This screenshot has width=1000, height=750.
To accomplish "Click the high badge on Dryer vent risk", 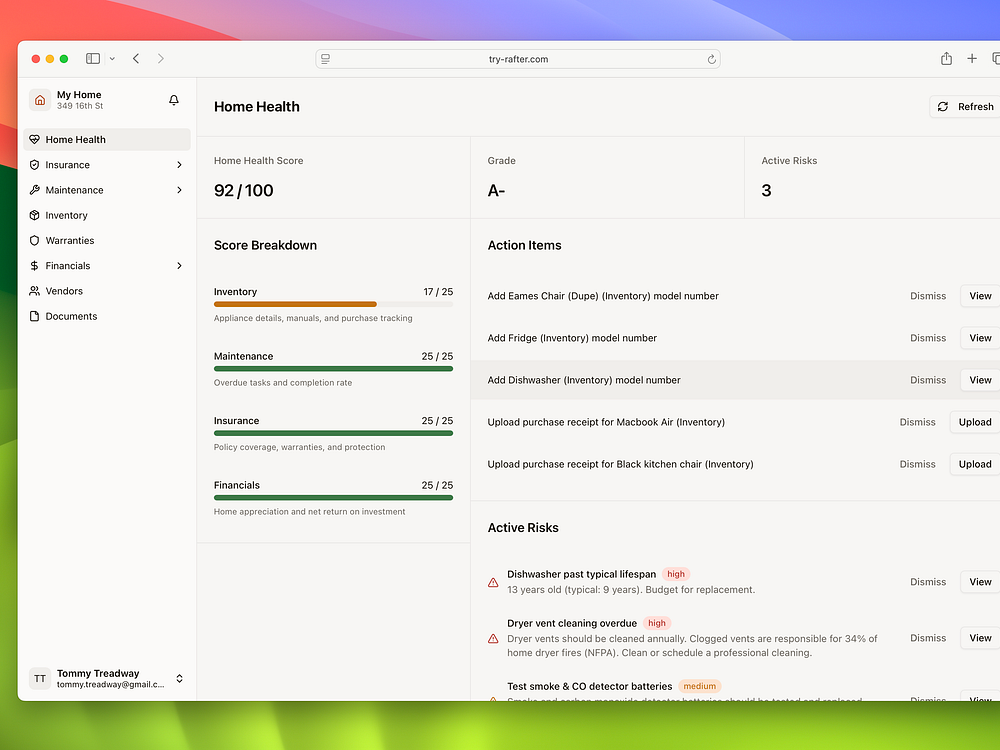I will pos(657,623).
